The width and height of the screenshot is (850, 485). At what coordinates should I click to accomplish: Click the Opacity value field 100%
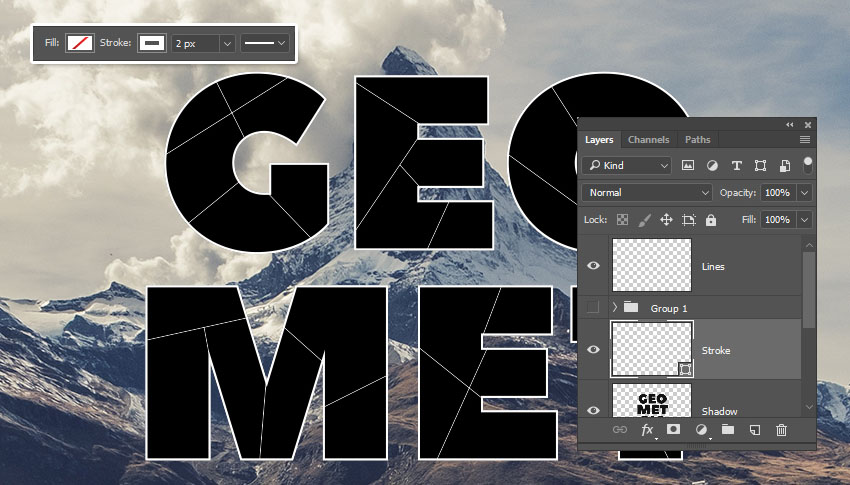coord(778,192)
